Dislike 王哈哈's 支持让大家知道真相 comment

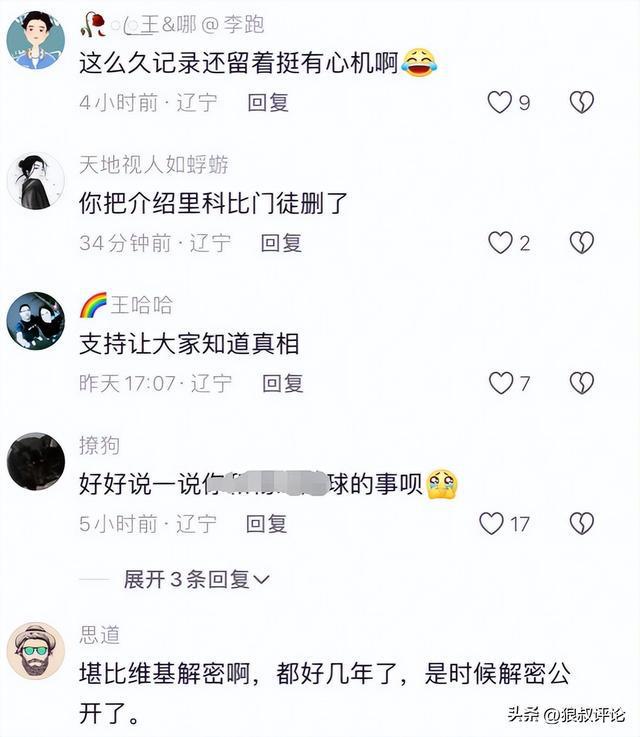[x=582, y=383]
